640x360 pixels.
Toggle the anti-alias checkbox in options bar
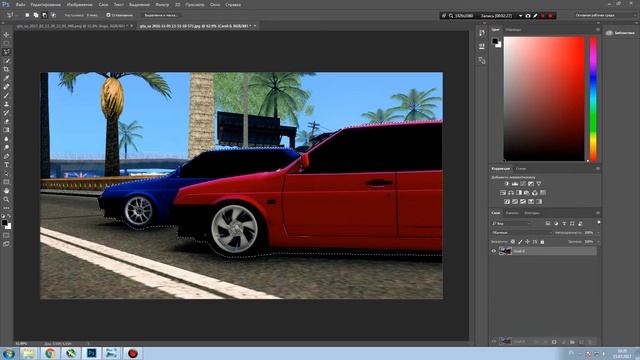108,15
